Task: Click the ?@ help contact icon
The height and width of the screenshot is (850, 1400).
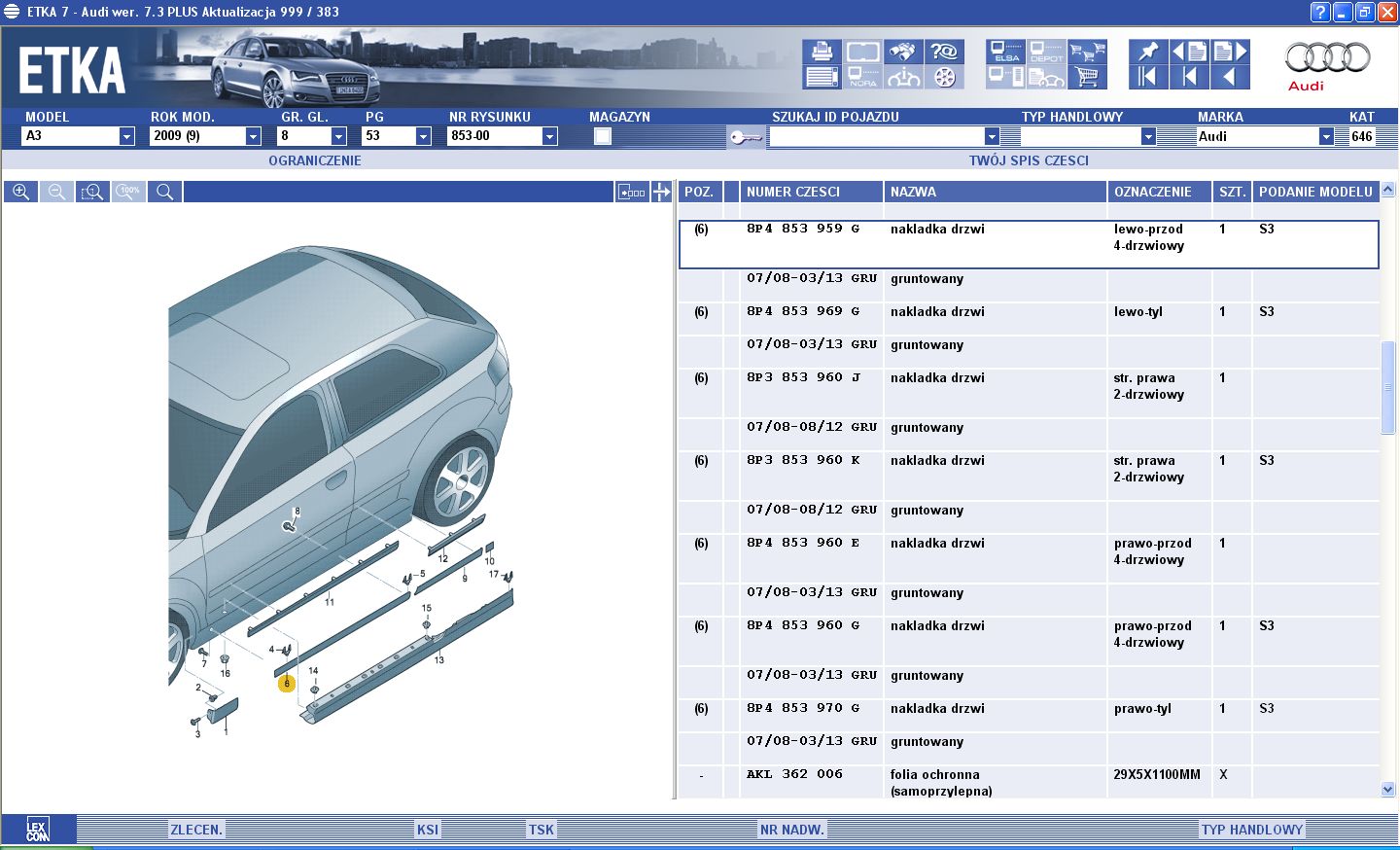Action: [x=944, y=52]
